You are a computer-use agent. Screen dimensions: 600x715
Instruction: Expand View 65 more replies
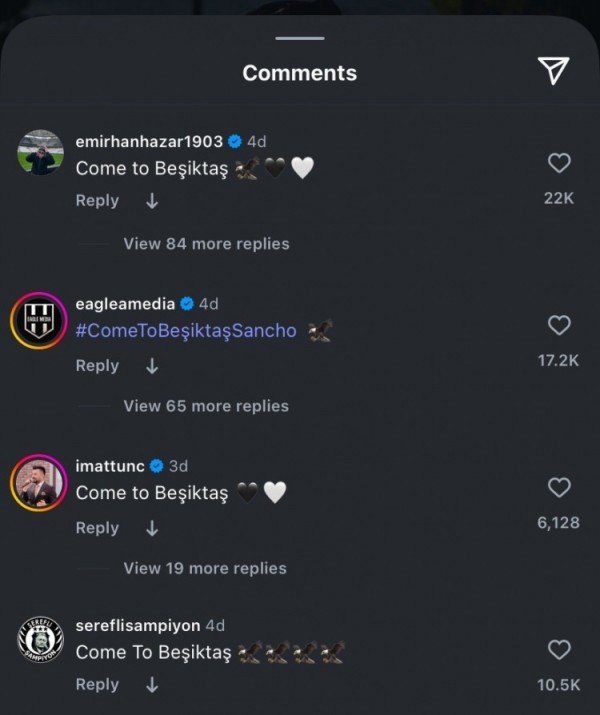click(x=206, y=406)
